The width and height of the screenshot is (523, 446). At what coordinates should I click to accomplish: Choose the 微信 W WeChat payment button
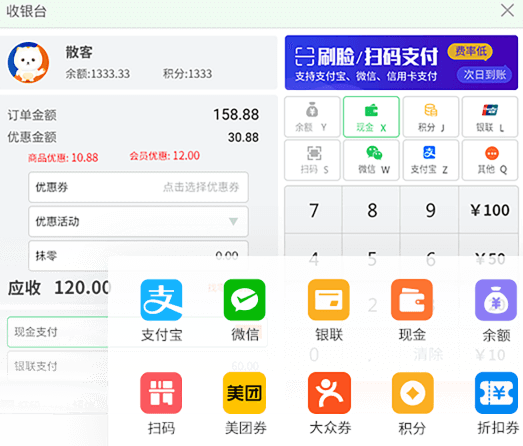(371, 160)
